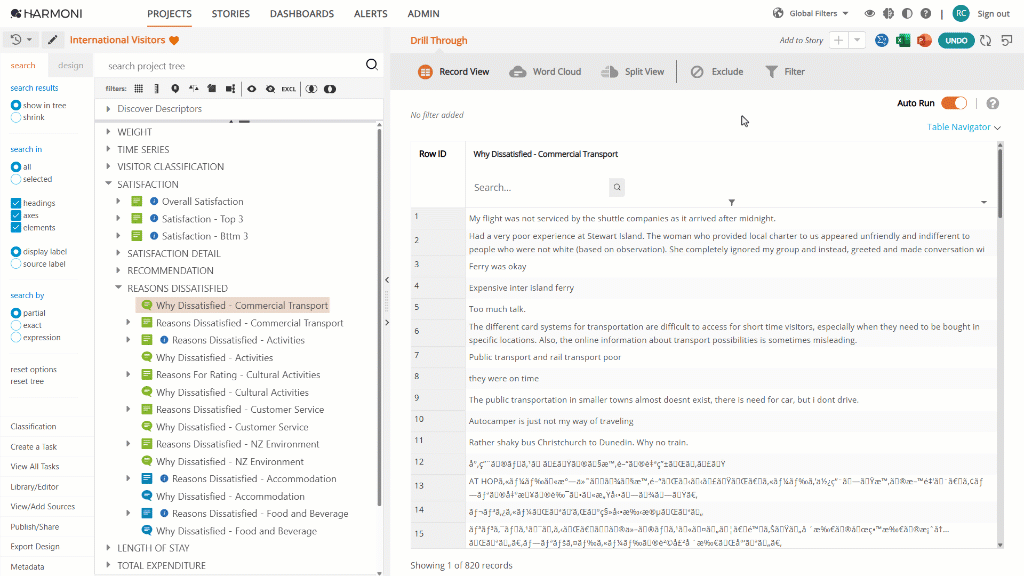Viewport: 1024px width, 576px height.
Task: Click the column filter funnel icon
Action: coord(731,202)
